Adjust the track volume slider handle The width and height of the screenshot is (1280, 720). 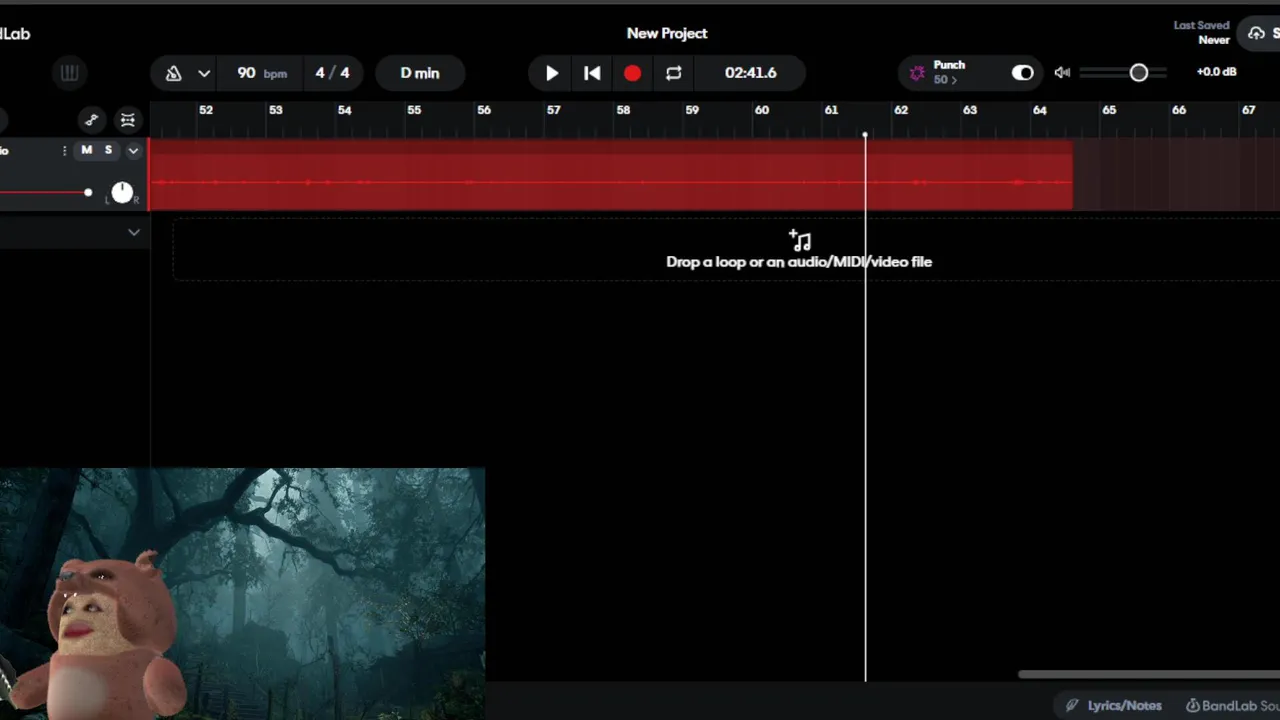point(88,192)
